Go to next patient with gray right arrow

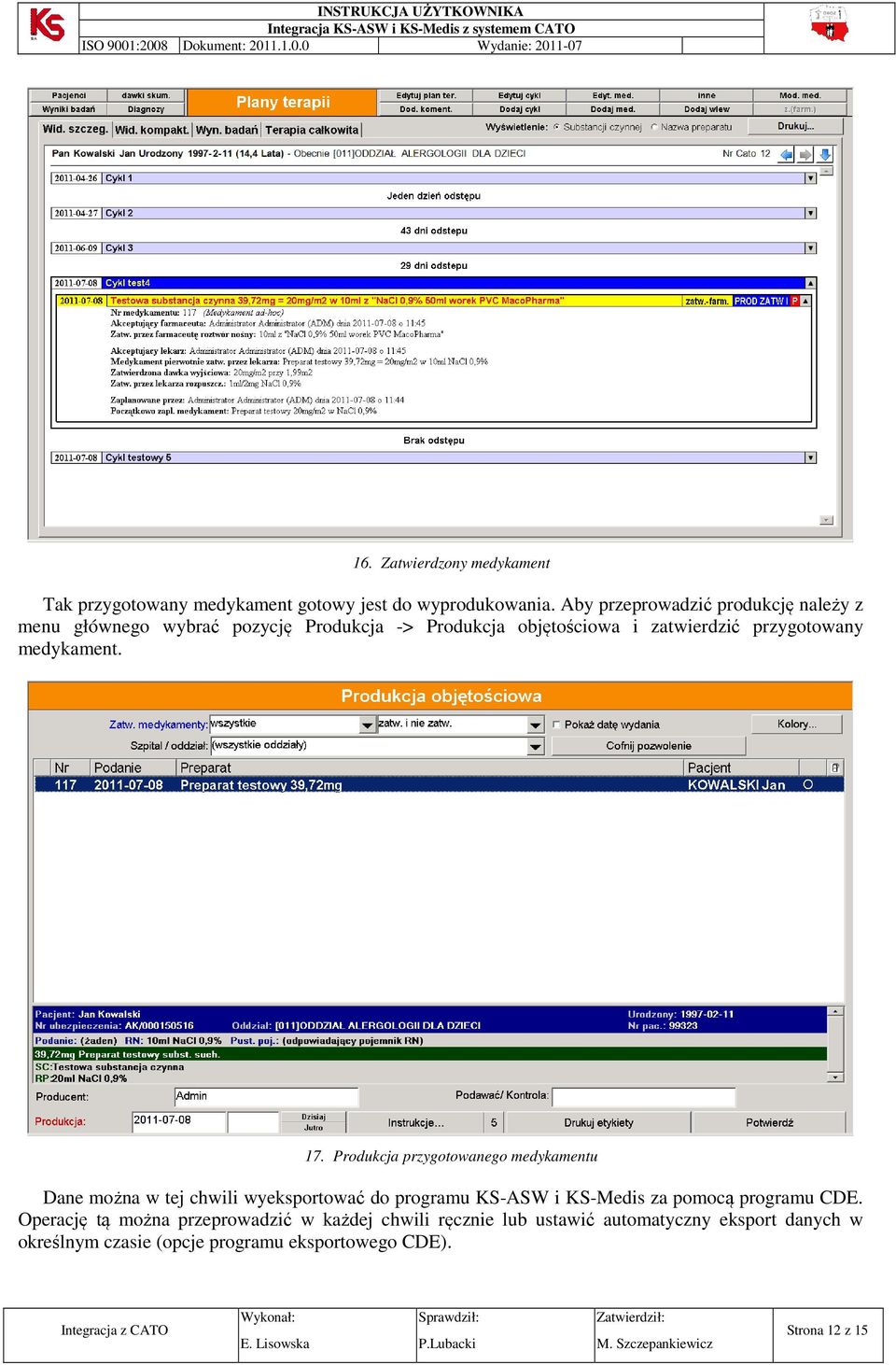tap(805, 154)
